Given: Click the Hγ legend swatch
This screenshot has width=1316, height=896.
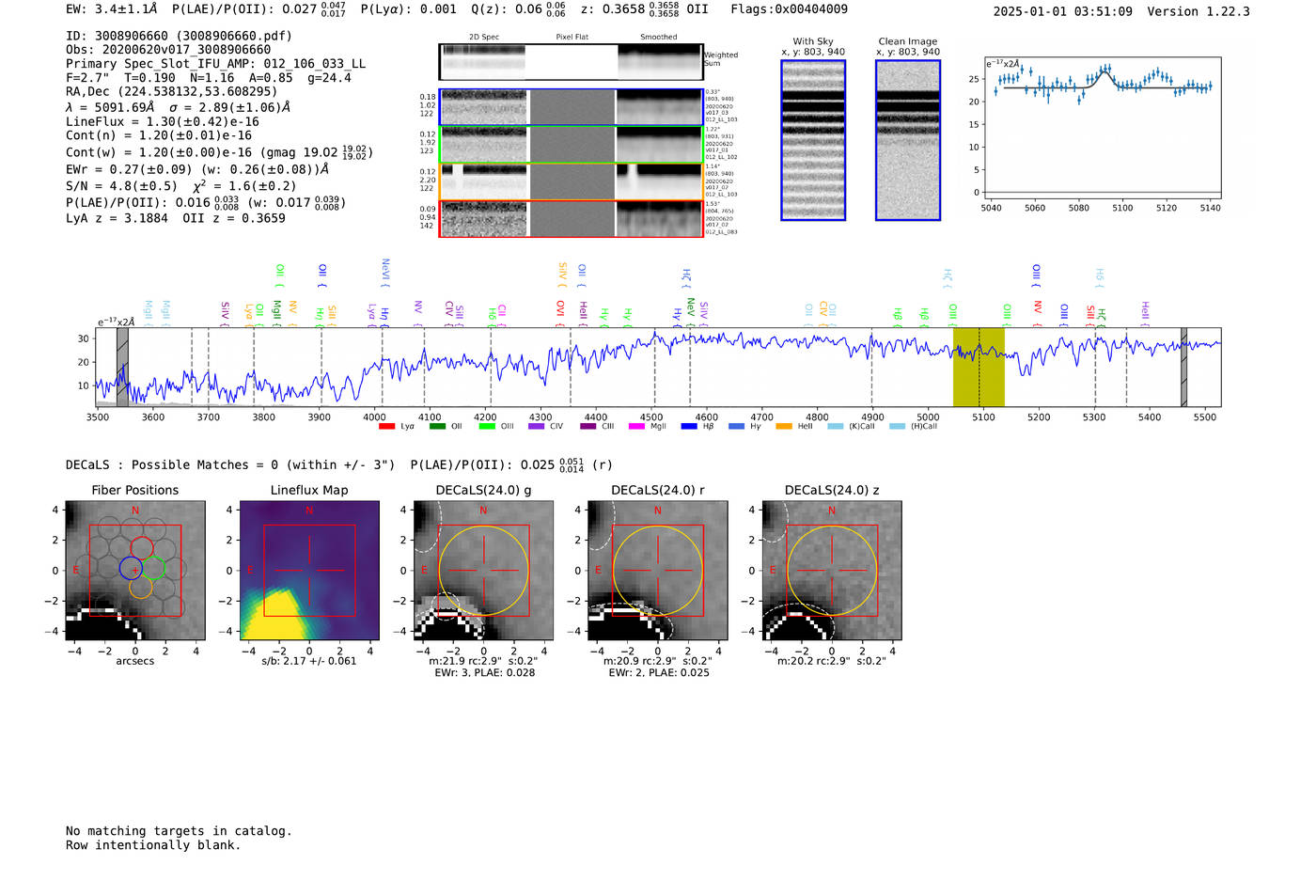Looking at the screenshot, I should point(736,427).
